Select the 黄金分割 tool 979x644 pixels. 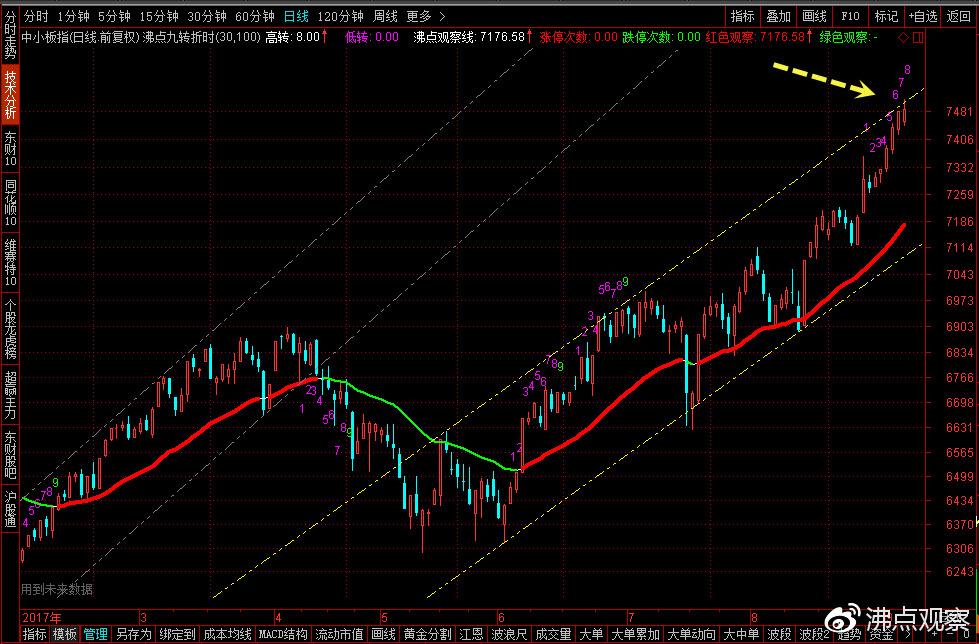click(x=427, y=634)
